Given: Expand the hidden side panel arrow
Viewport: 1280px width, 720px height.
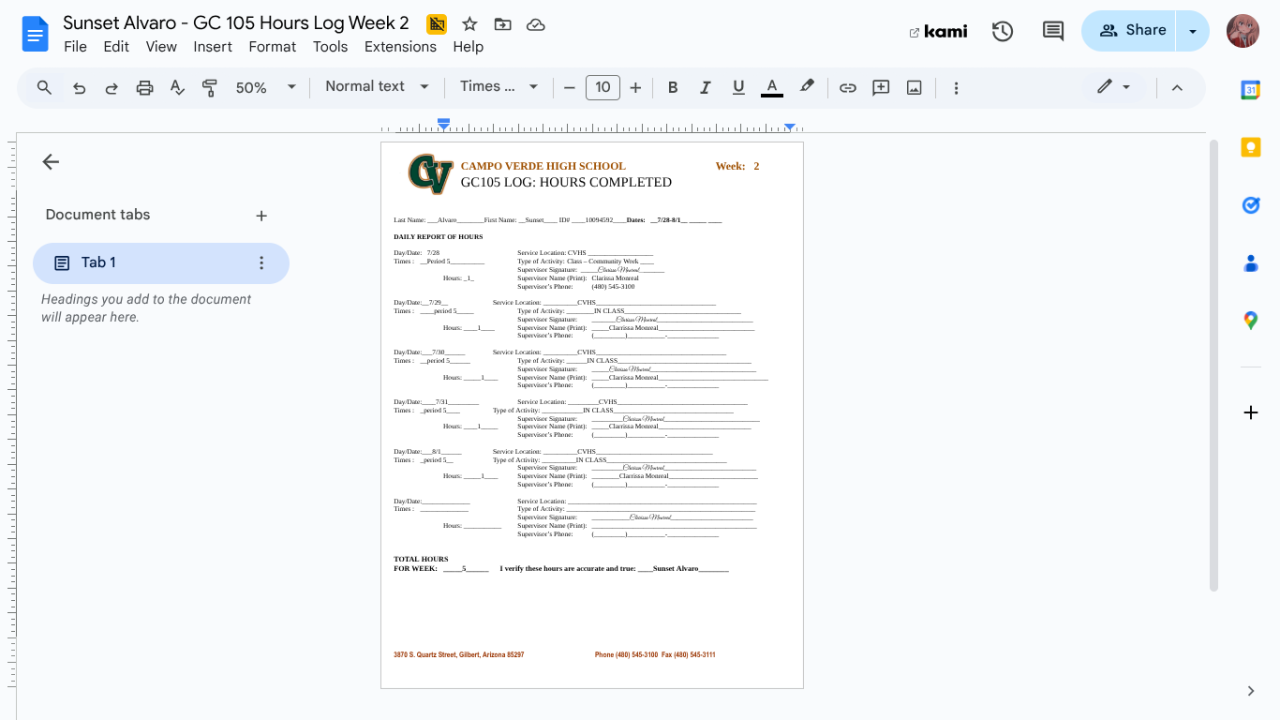Looking at the screenshot, I should coord(1251,691).
